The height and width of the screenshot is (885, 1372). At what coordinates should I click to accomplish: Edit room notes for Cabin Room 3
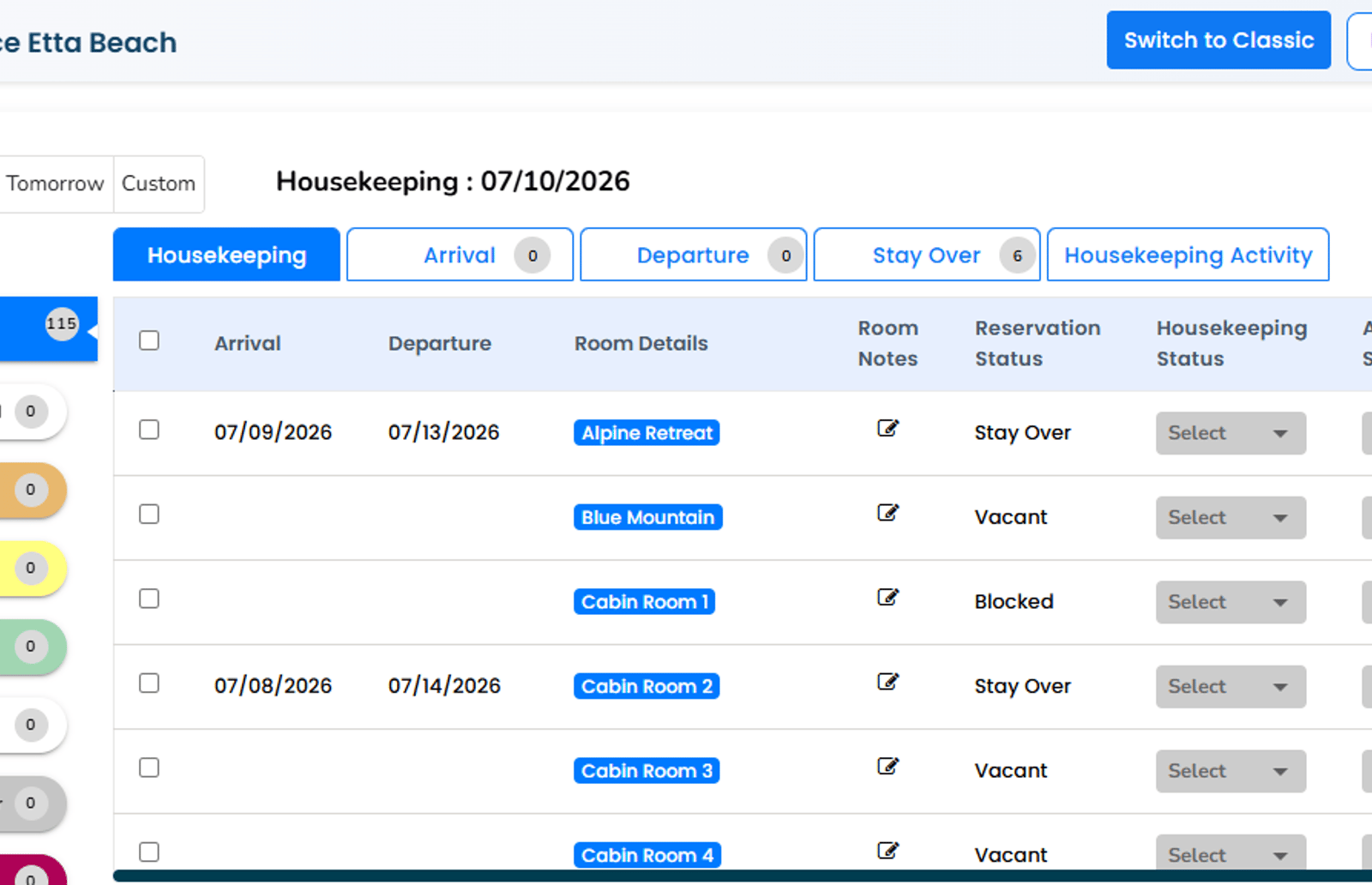click(888, 766)
